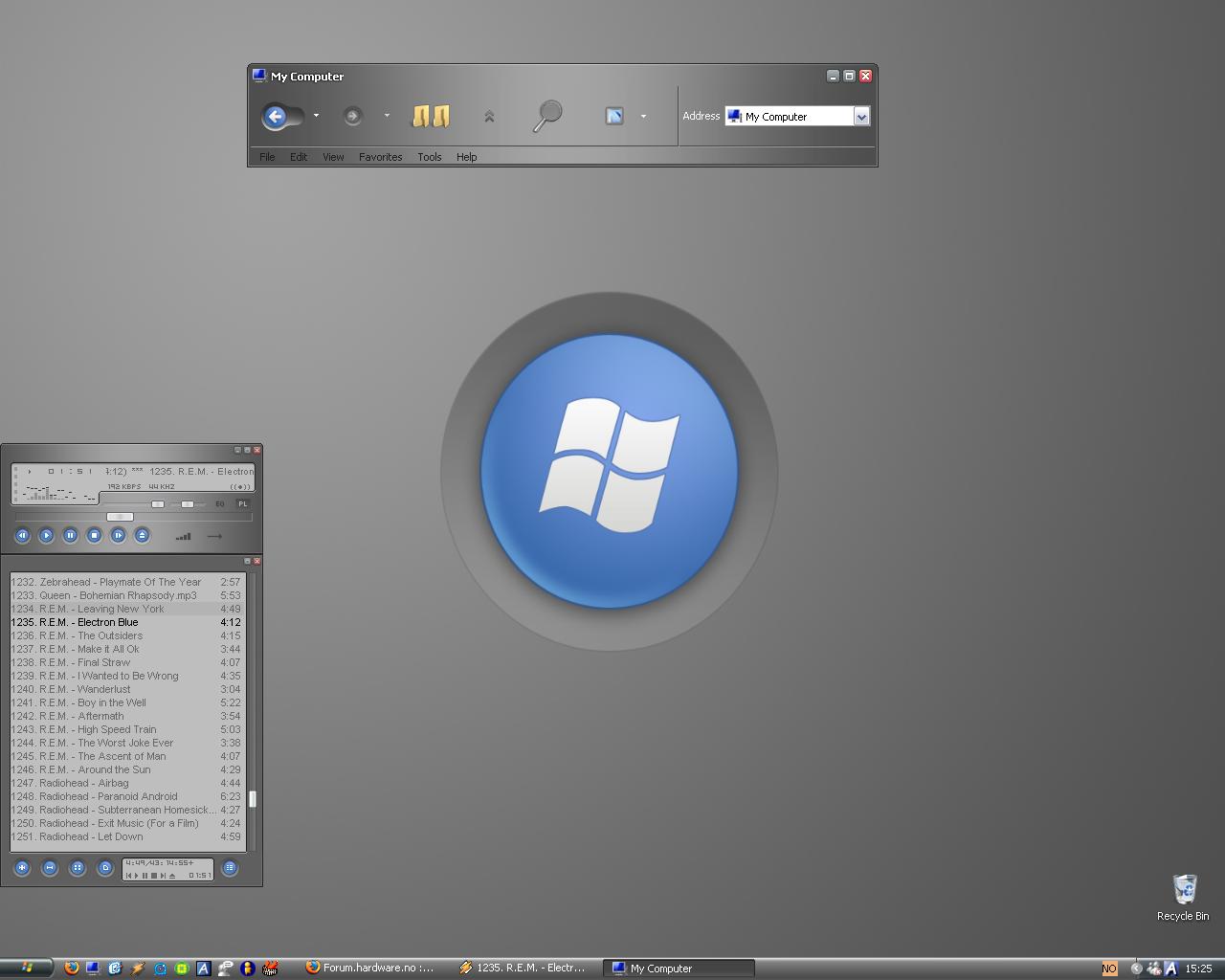
Task: Select track 1232 Zebrahead - Playmate Of The Year
Action: click(128, 582)
